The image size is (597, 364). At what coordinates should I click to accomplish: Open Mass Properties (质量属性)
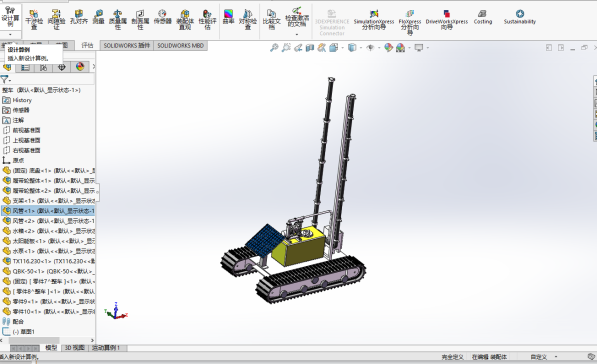(x=118, y=19)
